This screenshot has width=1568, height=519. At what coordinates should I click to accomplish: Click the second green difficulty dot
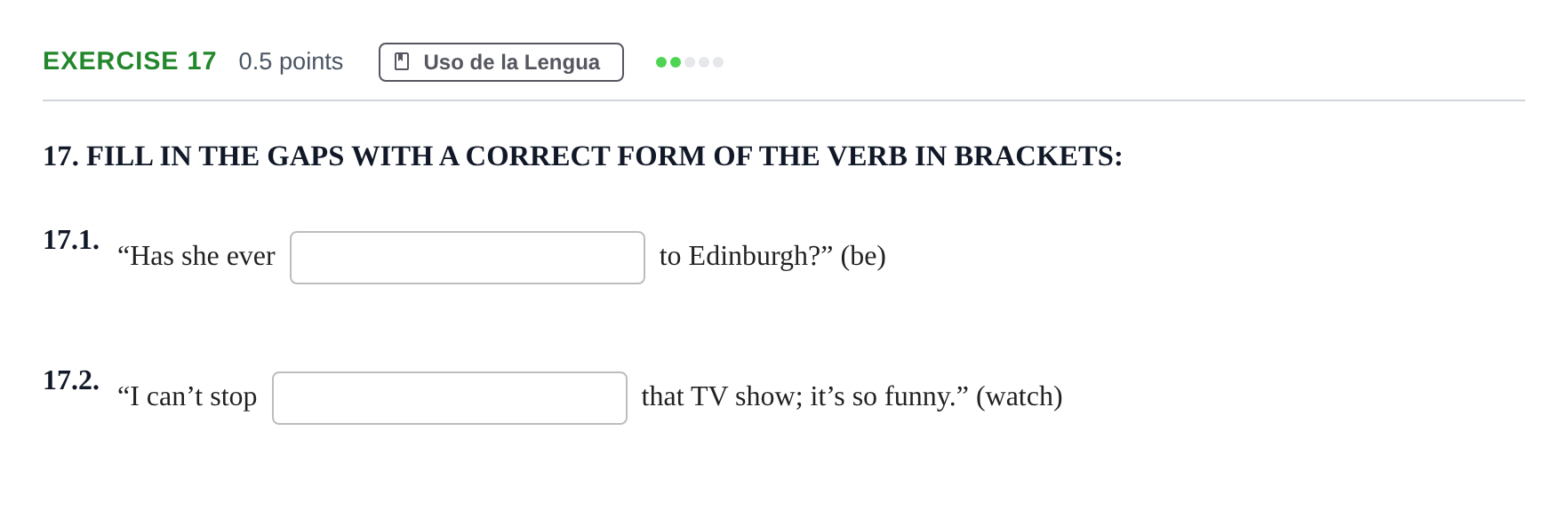tap(676, 62)
